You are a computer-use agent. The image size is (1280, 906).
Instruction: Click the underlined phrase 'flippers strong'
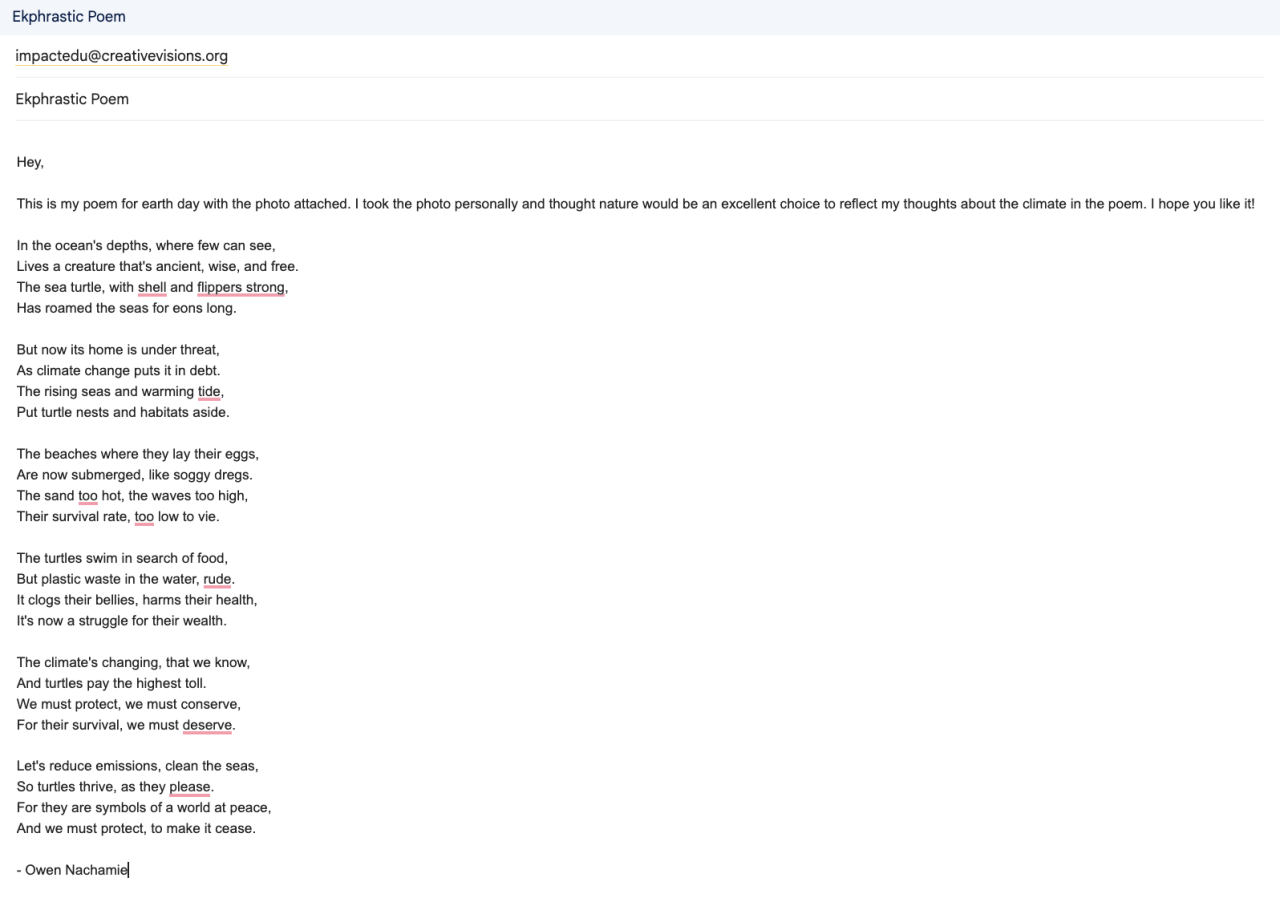(x=241, y=287)
